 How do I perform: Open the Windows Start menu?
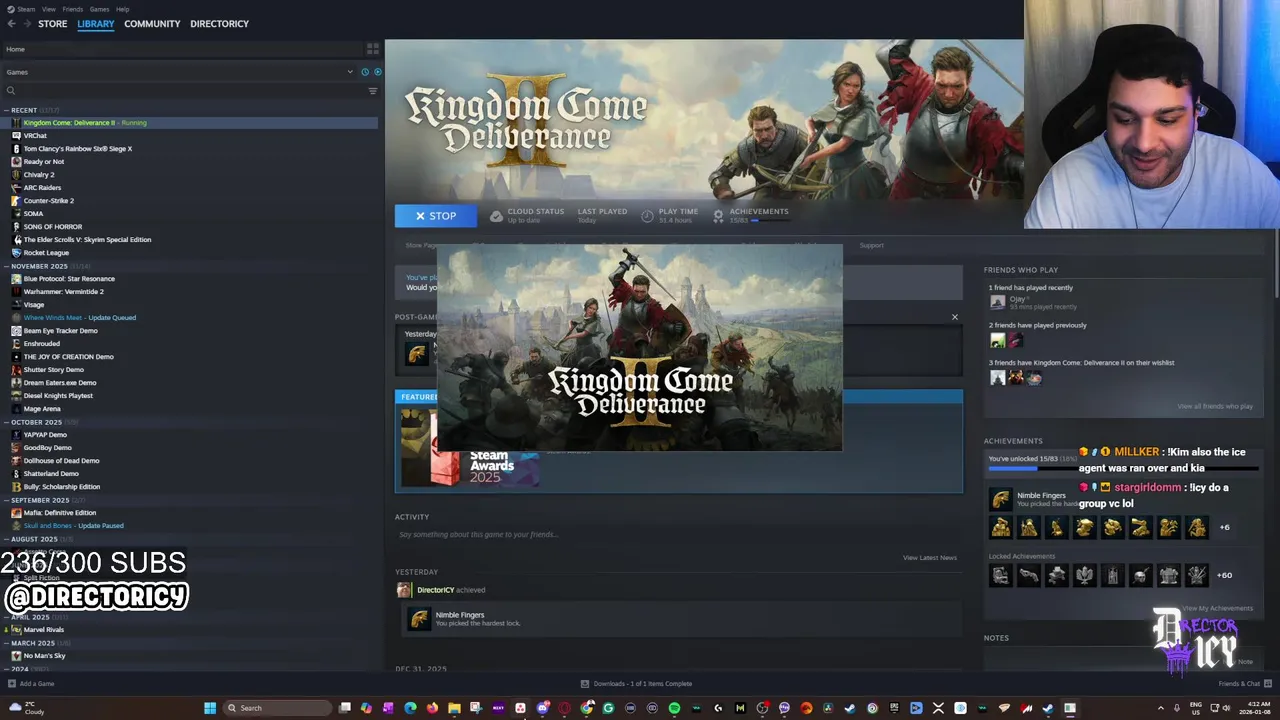point(210,708)
